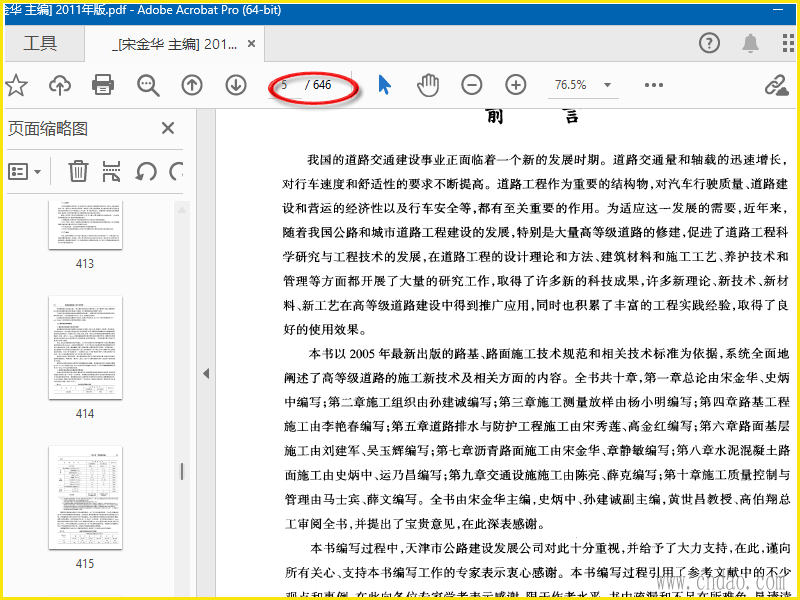Delete selected pages with trash icon
Image resolution: width=800 pixels, height=600 pixels.
point(79,171)
